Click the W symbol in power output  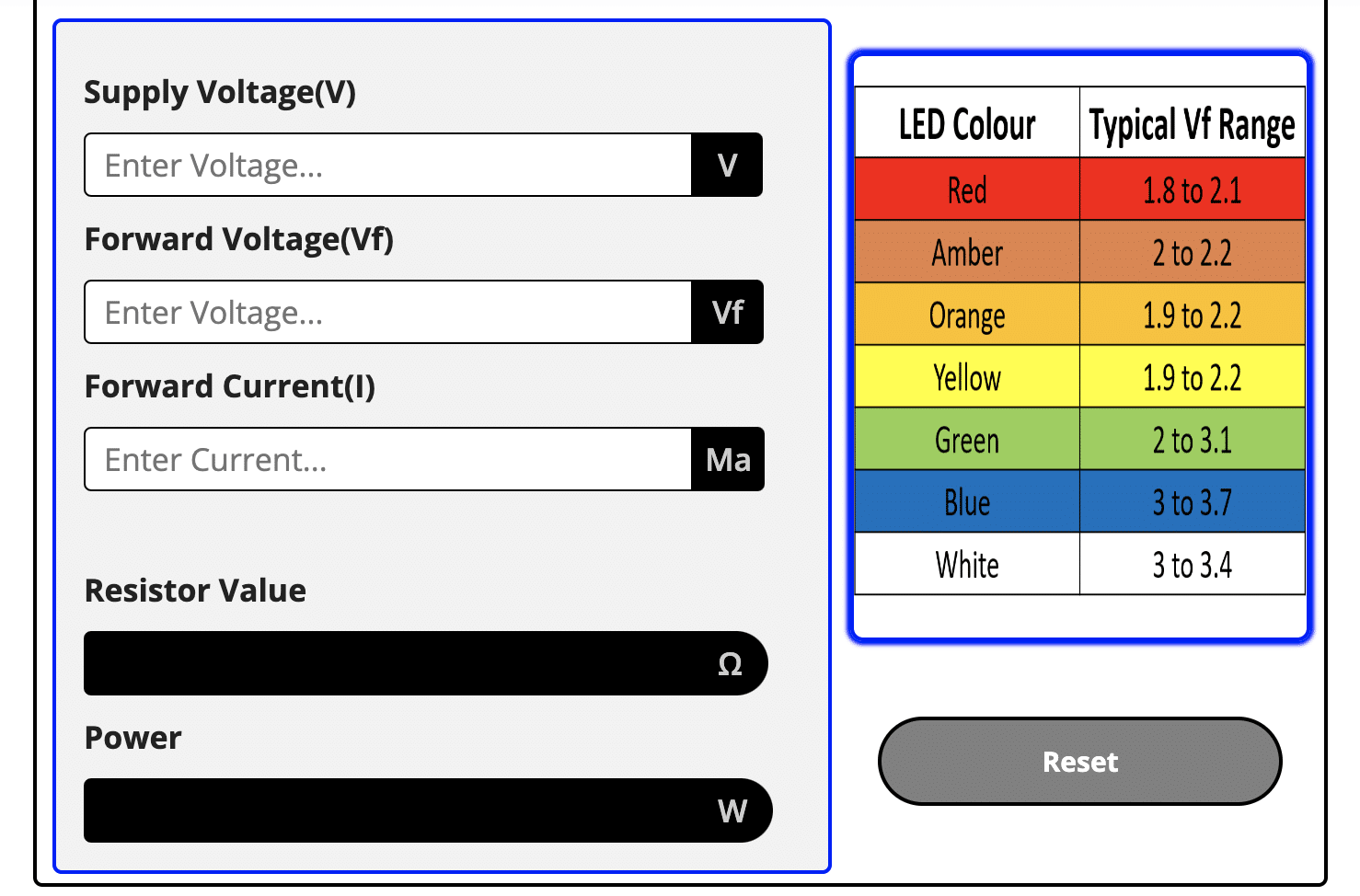[x=732, y=811]
